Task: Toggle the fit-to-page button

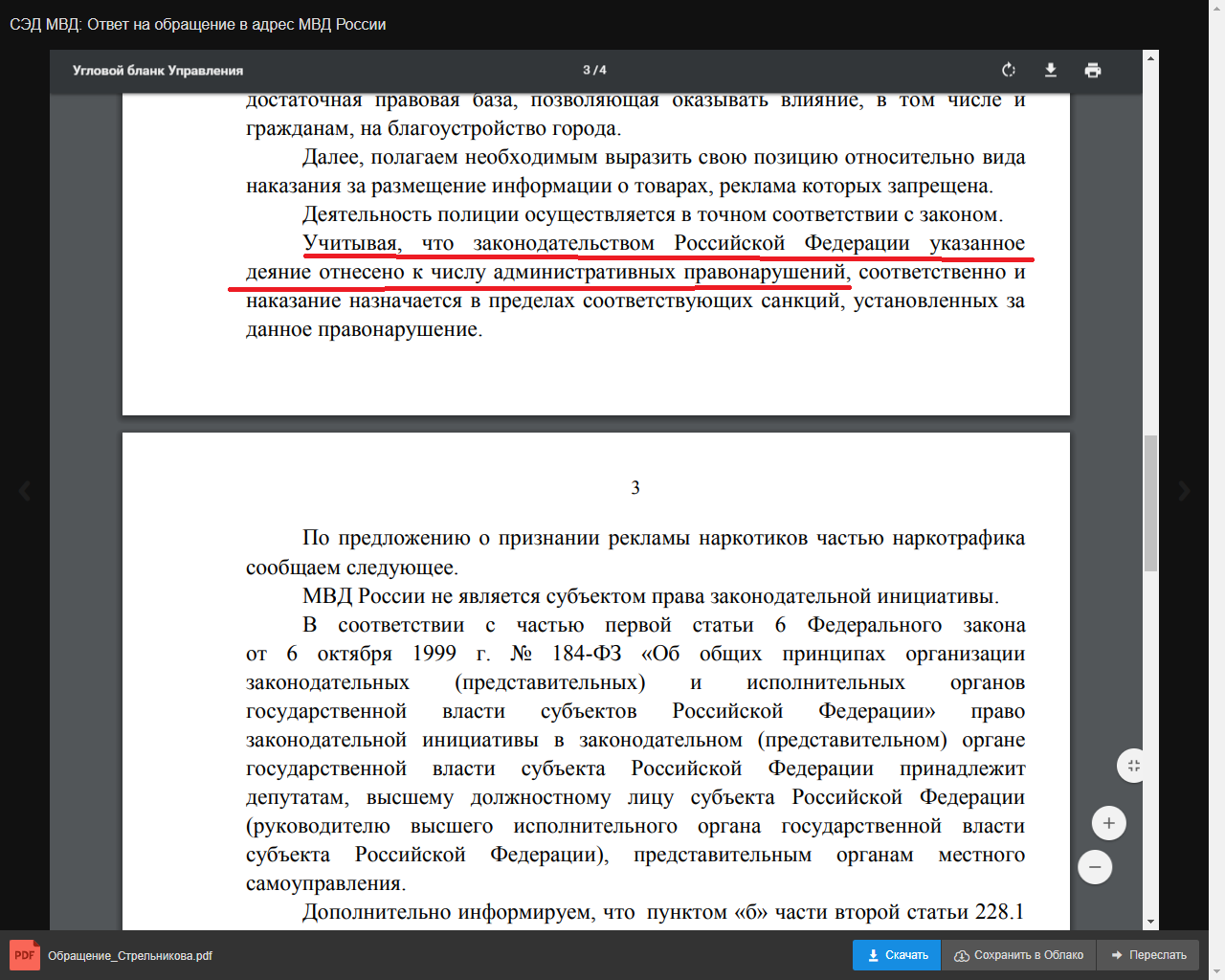Action: 1133,766
